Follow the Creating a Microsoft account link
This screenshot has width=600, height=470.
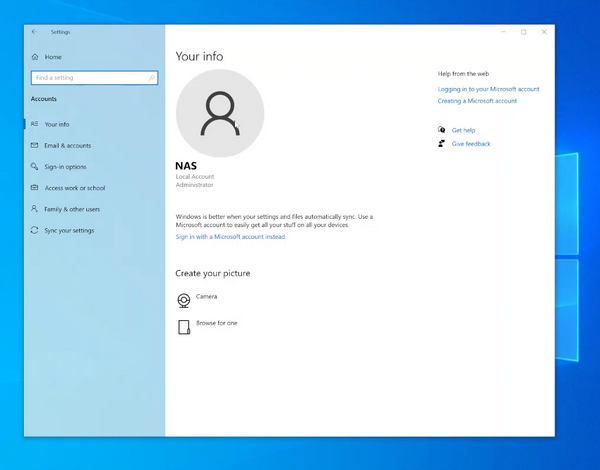point(477,101)
